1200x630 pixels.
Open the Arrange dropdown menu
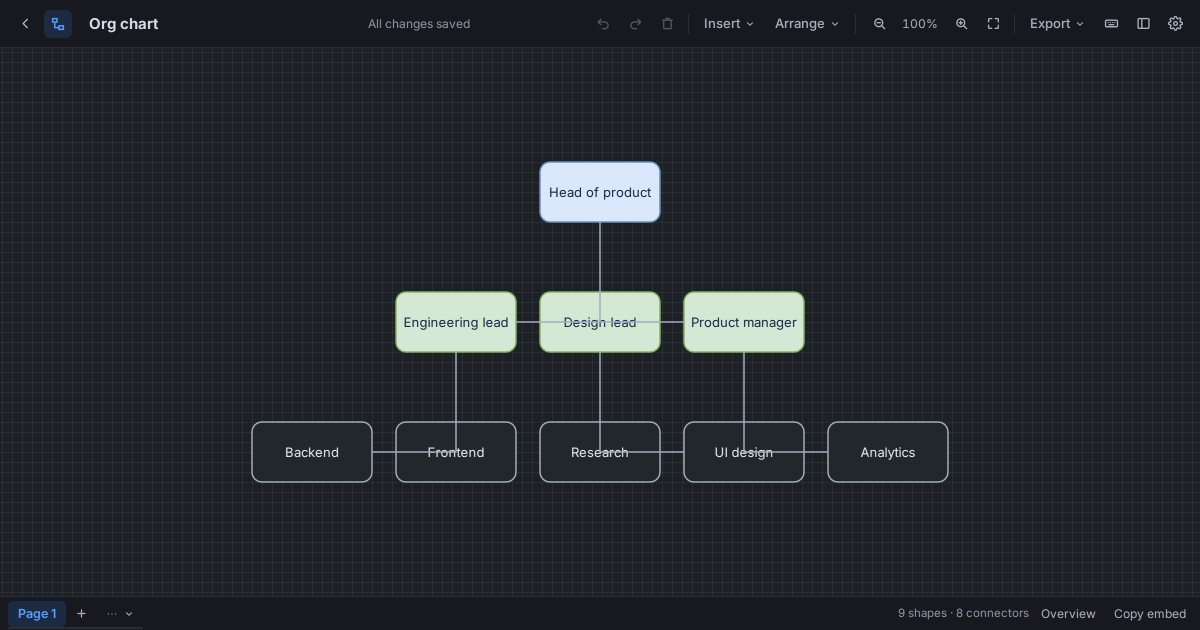807,24
